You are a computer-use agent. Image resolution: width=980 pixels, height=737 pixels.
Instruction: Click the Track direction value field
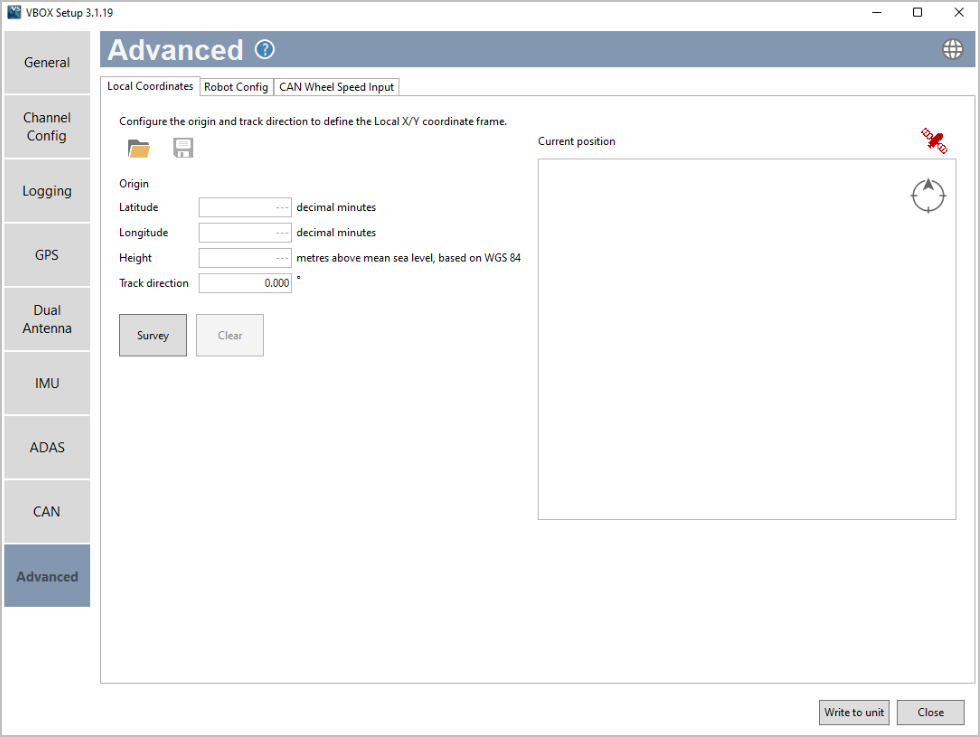pyautogui.click(x=244, y=283)
